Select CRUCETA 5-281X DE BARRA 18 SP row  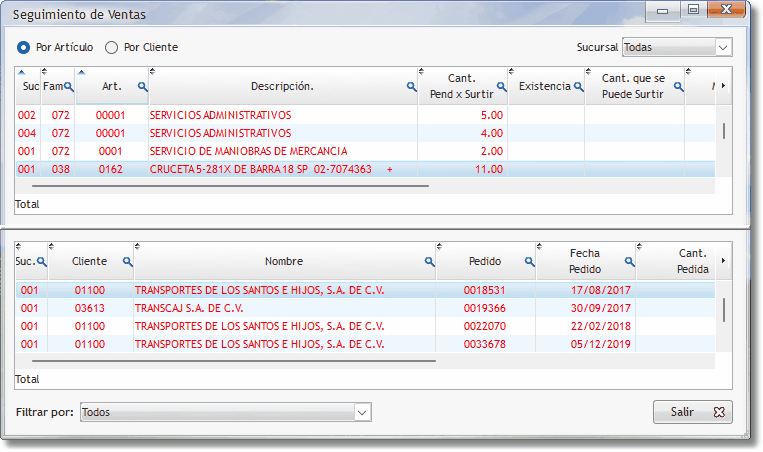[365, 169]
